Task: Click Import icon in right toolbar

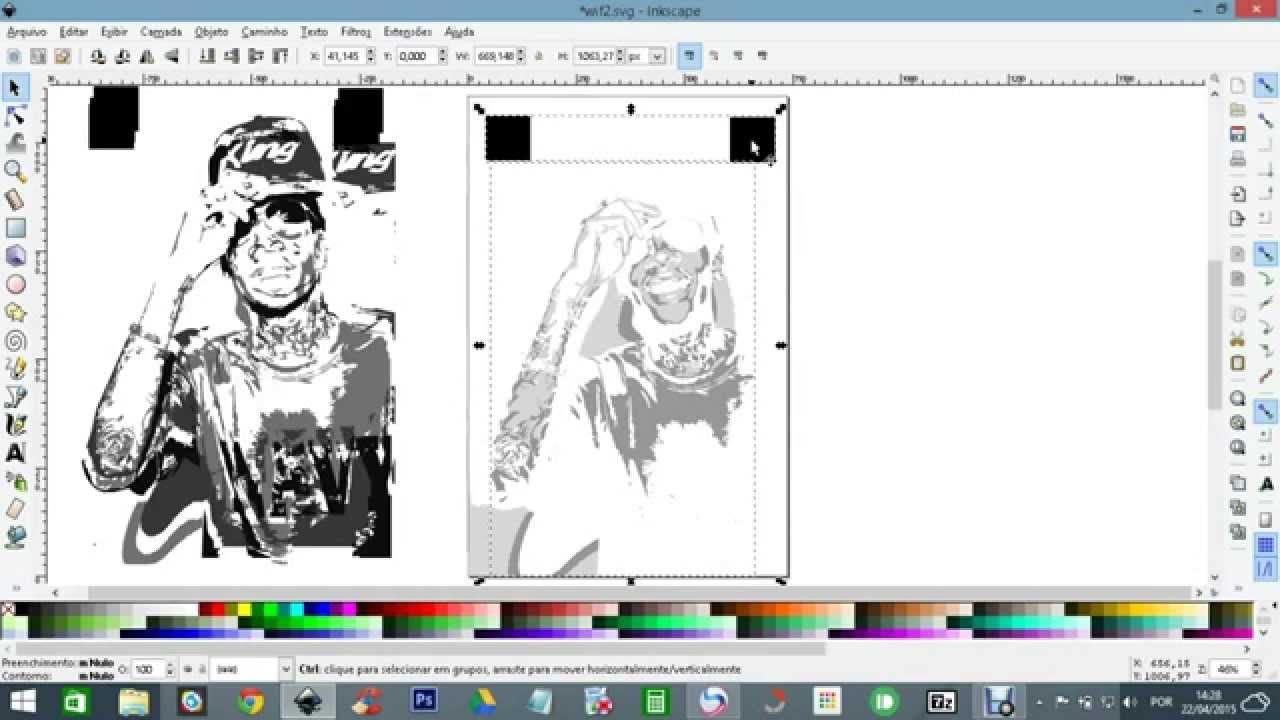Action: [1238, 194]
